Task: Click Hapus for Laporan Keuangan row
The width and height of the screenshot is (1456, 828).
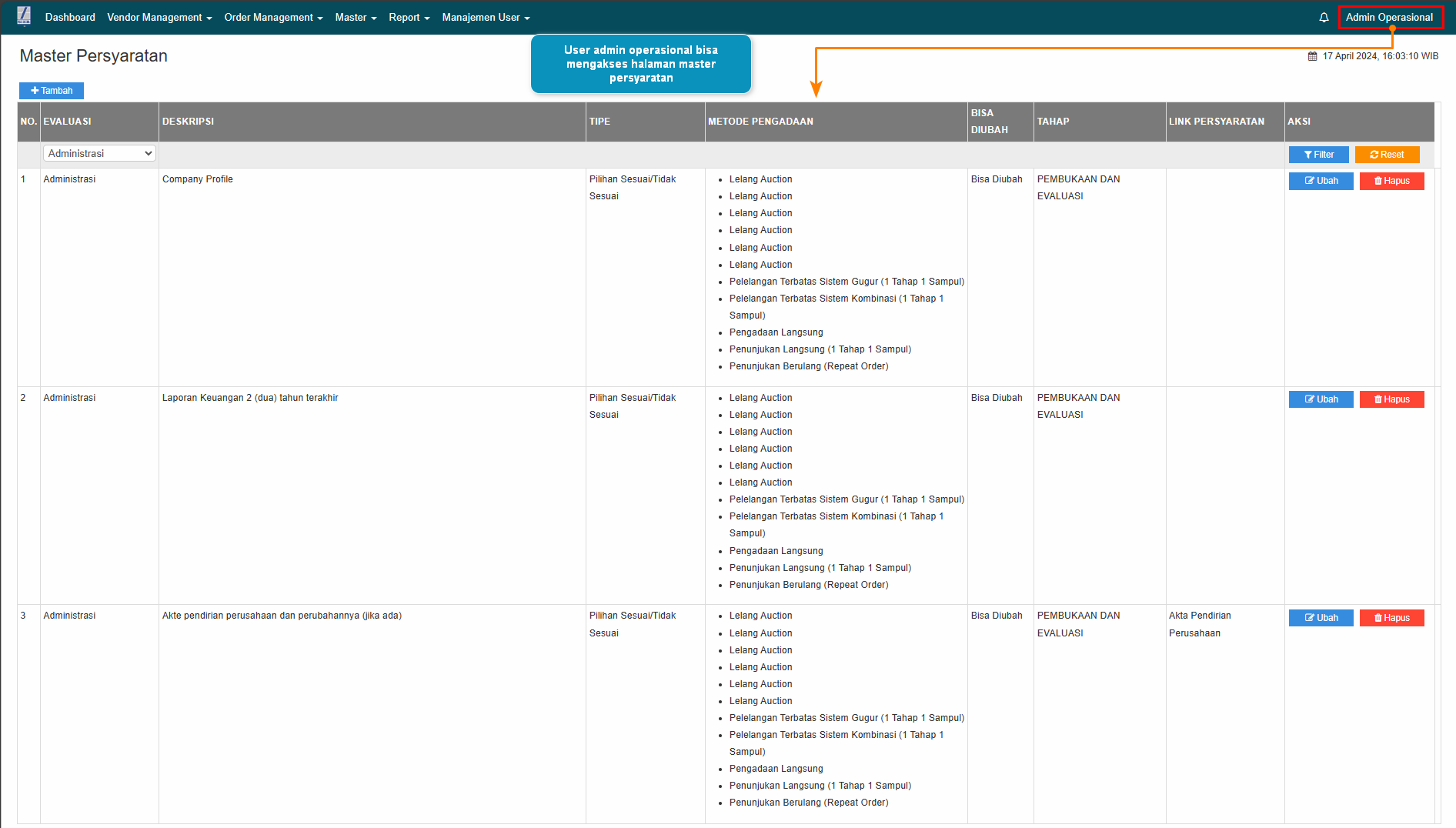Action: pos(1391,399)
